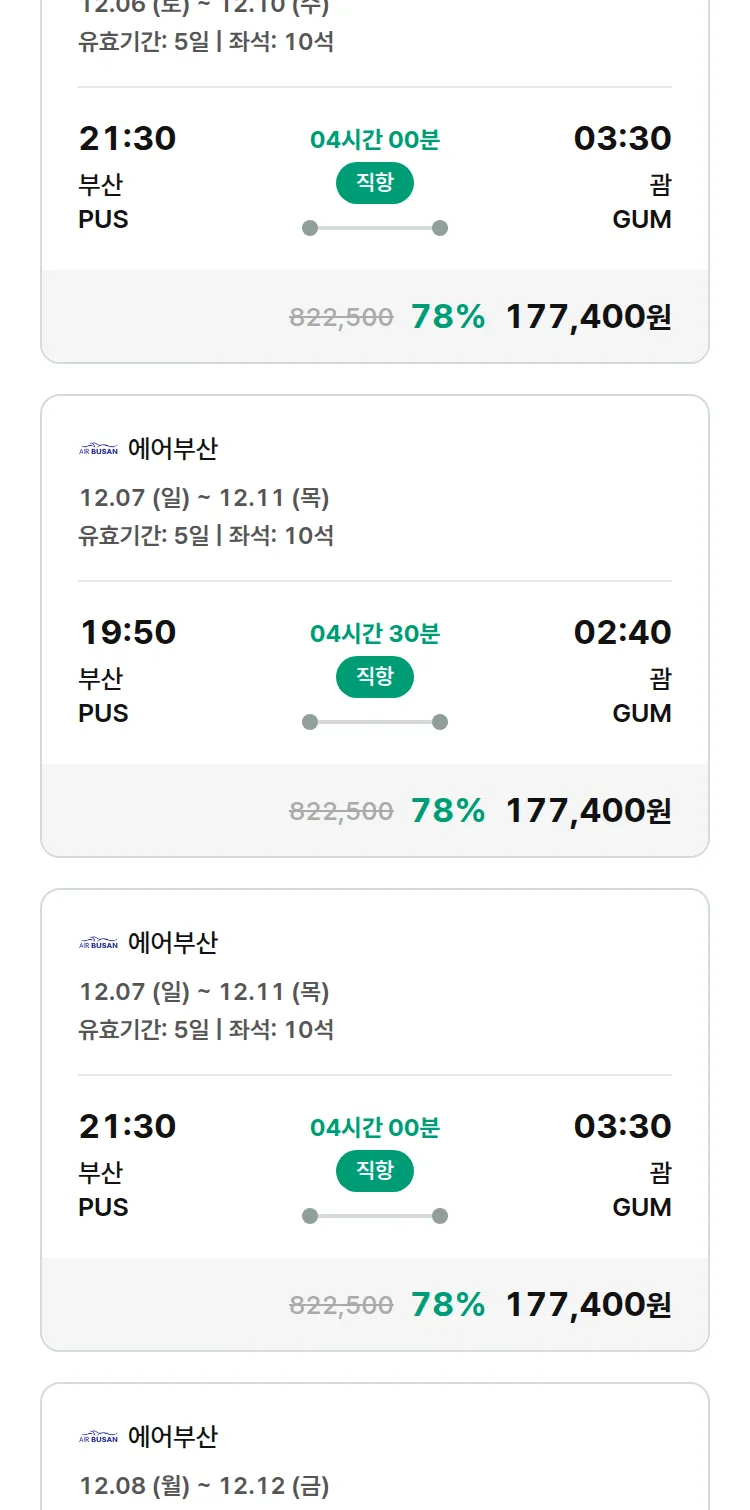Click the 유효기간 5일 text on the 19:50 card
This screenshot has width=750, height=1510.
(144, 535)
